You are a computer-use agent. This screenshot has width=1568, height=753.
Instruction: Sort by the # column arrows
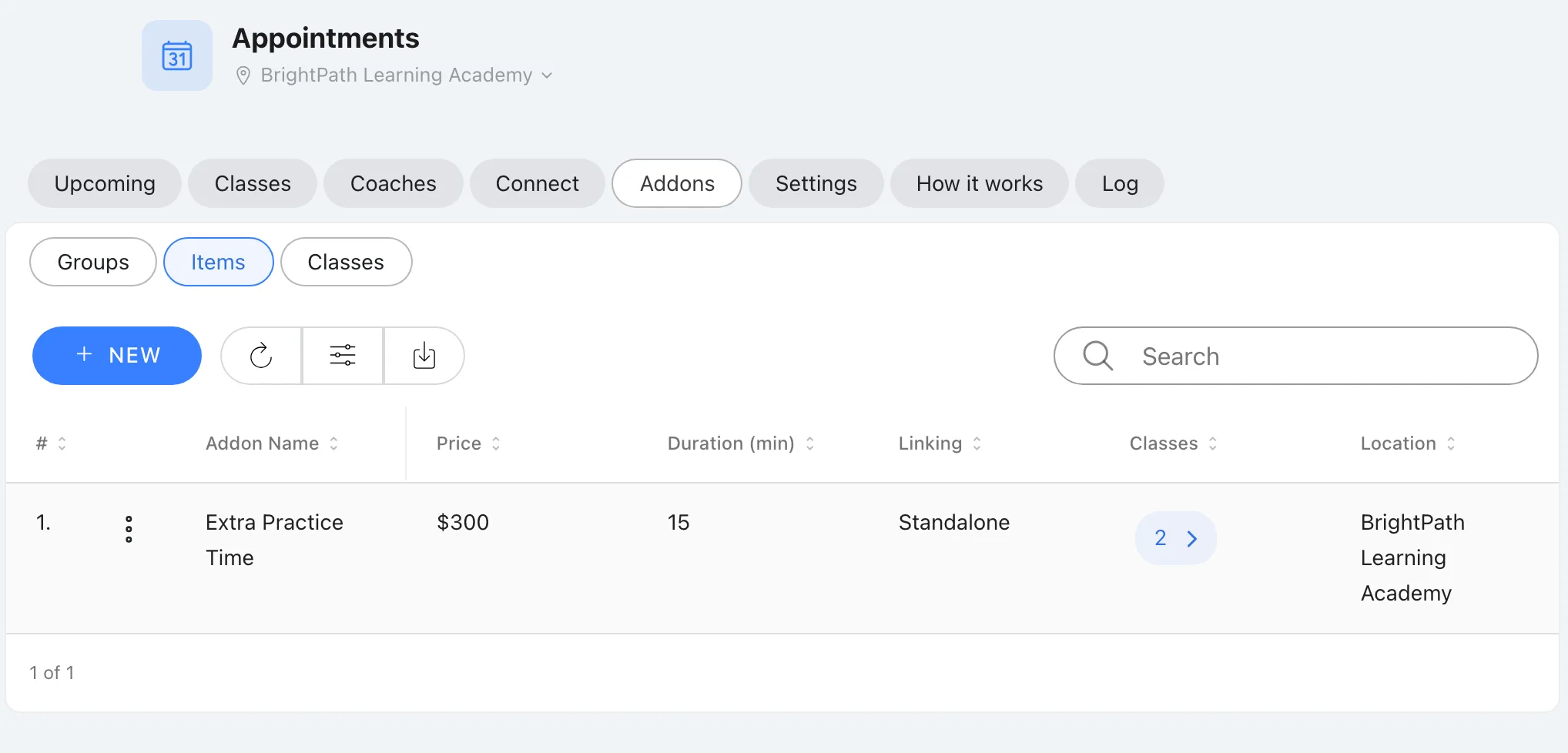pyautogui.click(x=62, y=443)
